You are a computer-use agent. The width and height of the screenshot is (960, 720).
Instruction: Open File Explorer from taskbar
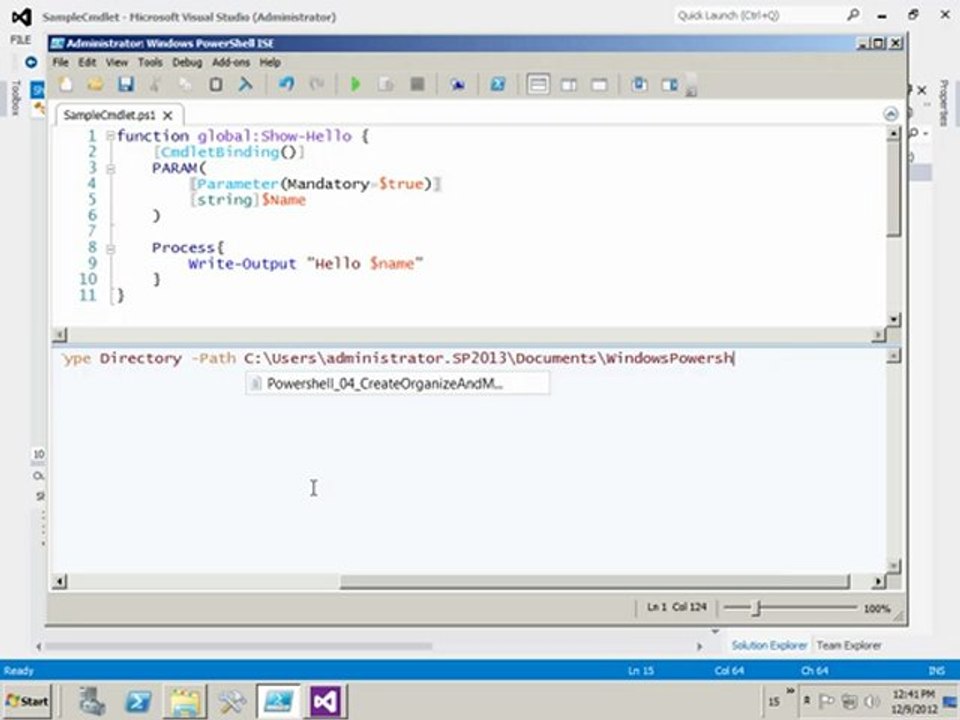[185, 701]
